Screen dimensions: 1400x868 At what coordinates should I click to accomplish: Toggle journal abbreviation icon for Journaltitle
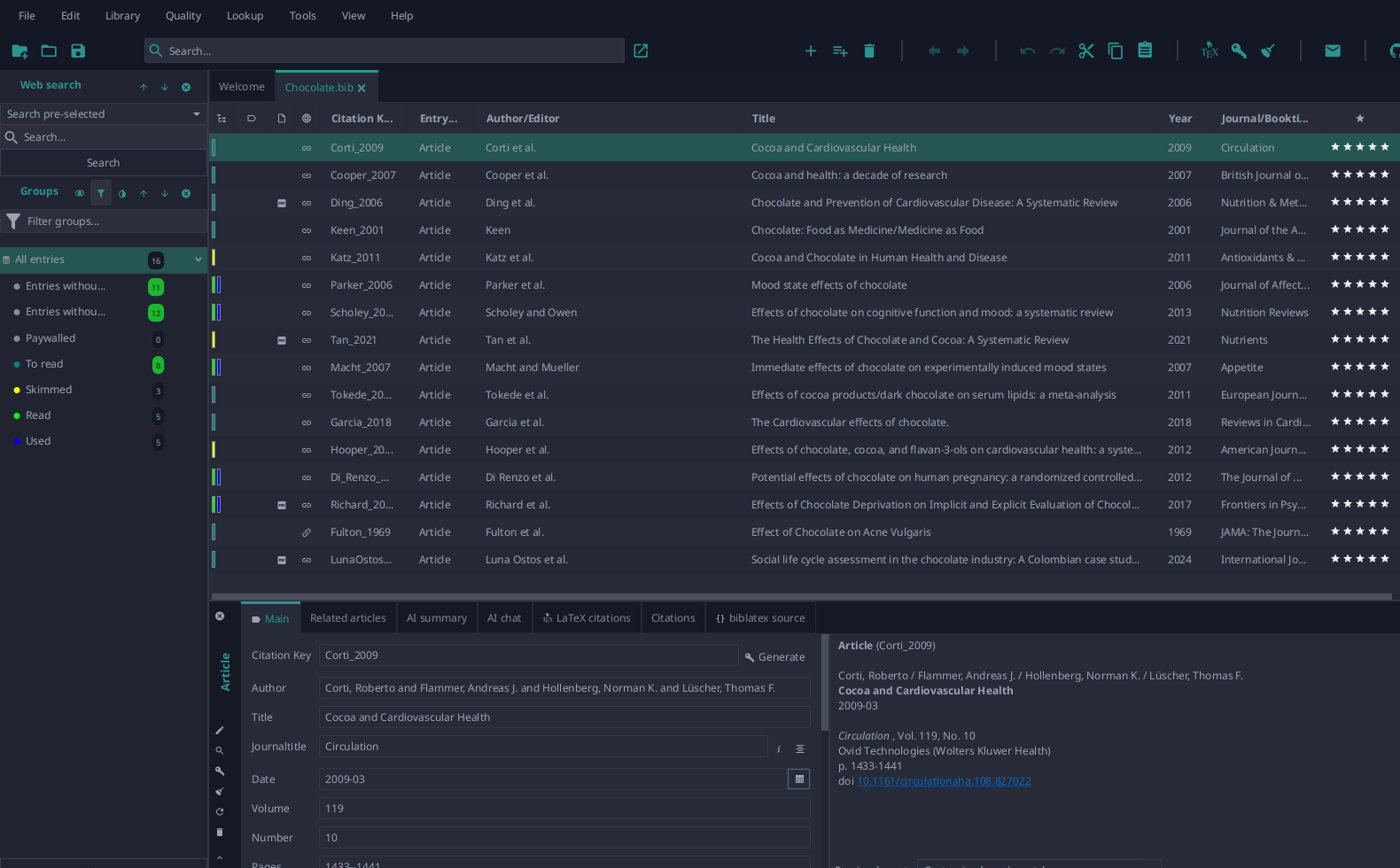800,749
